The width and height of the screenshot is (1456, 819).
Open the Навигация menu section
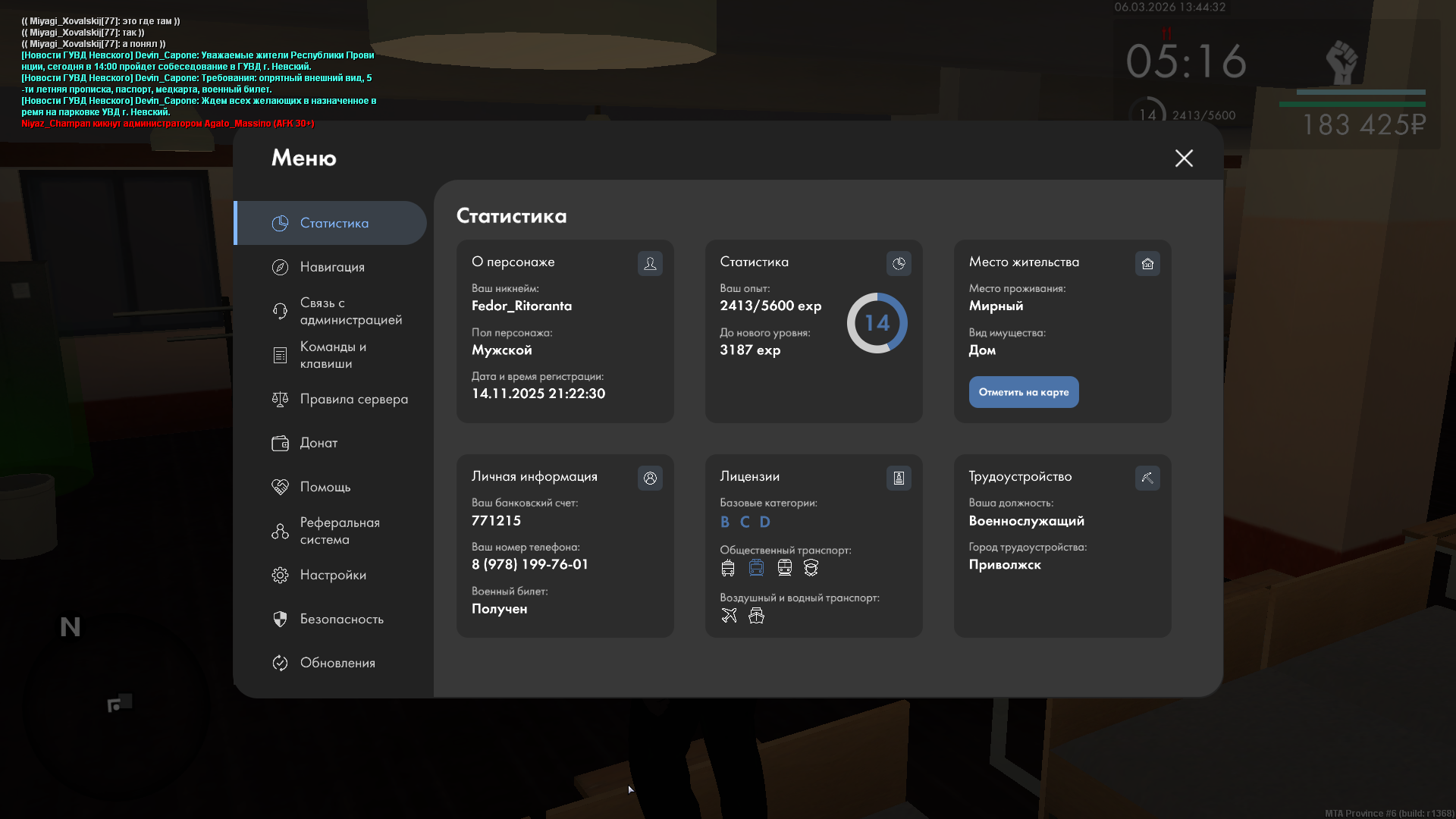331,267
